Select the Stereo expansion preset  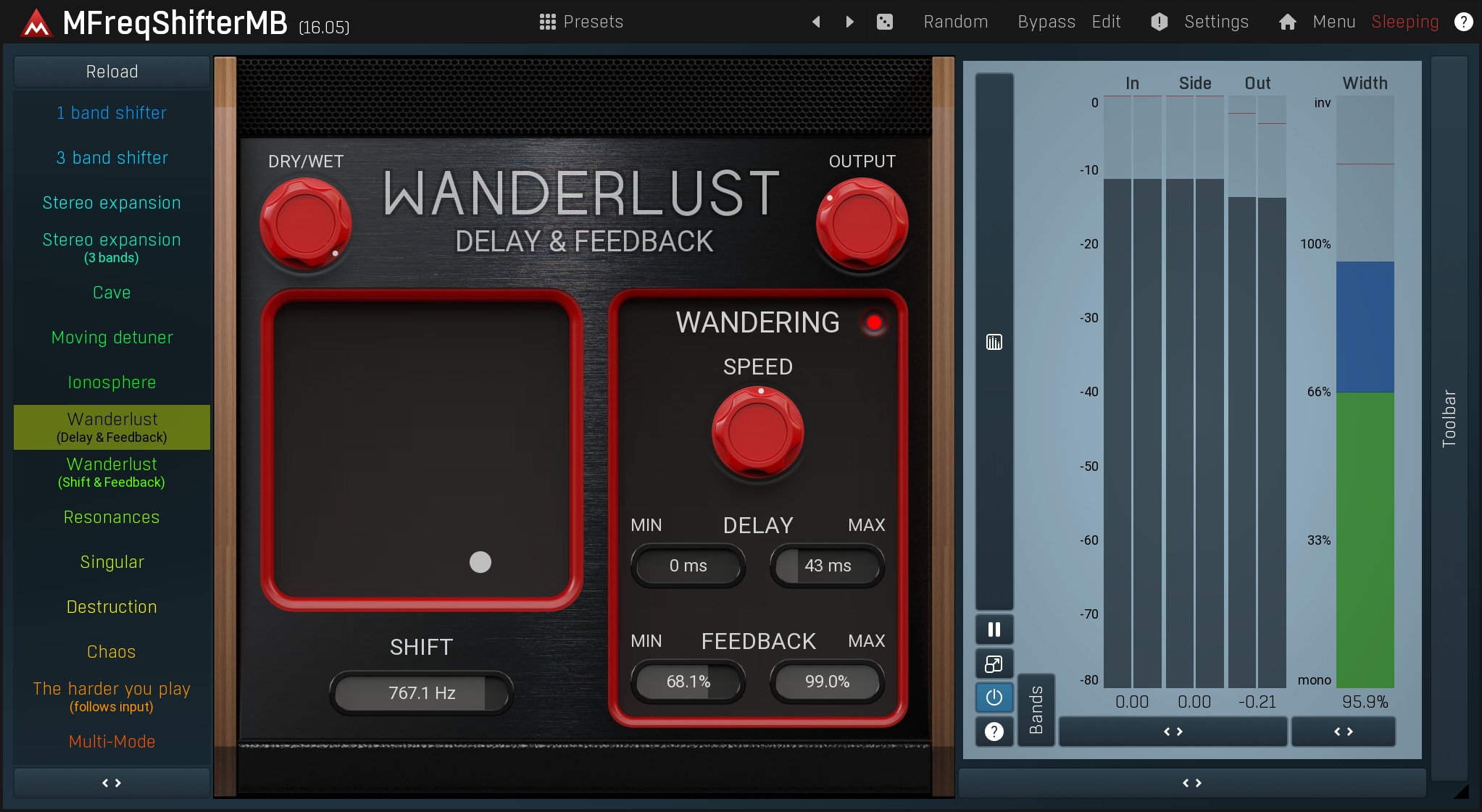pos(112,203)
